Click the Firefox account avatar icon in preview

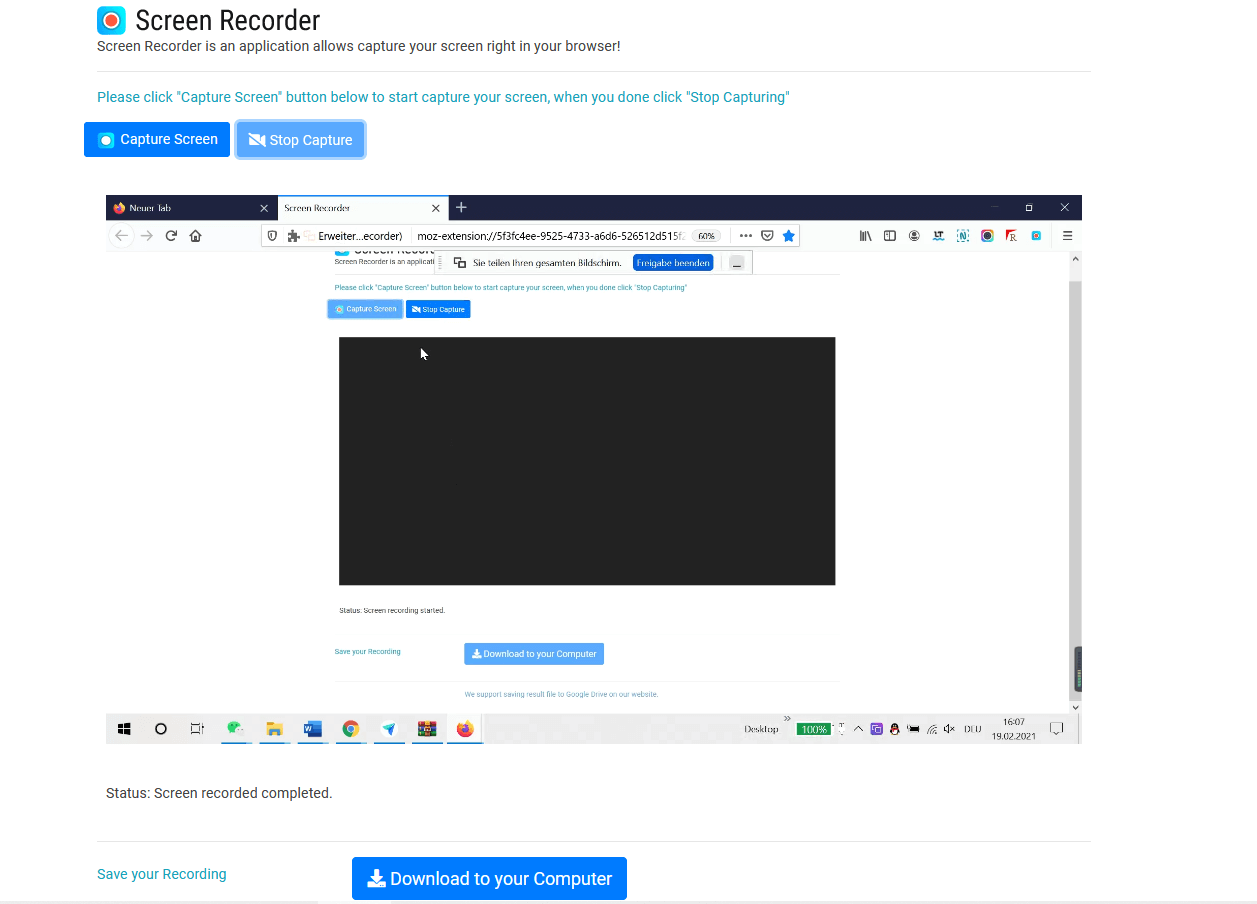914,236
